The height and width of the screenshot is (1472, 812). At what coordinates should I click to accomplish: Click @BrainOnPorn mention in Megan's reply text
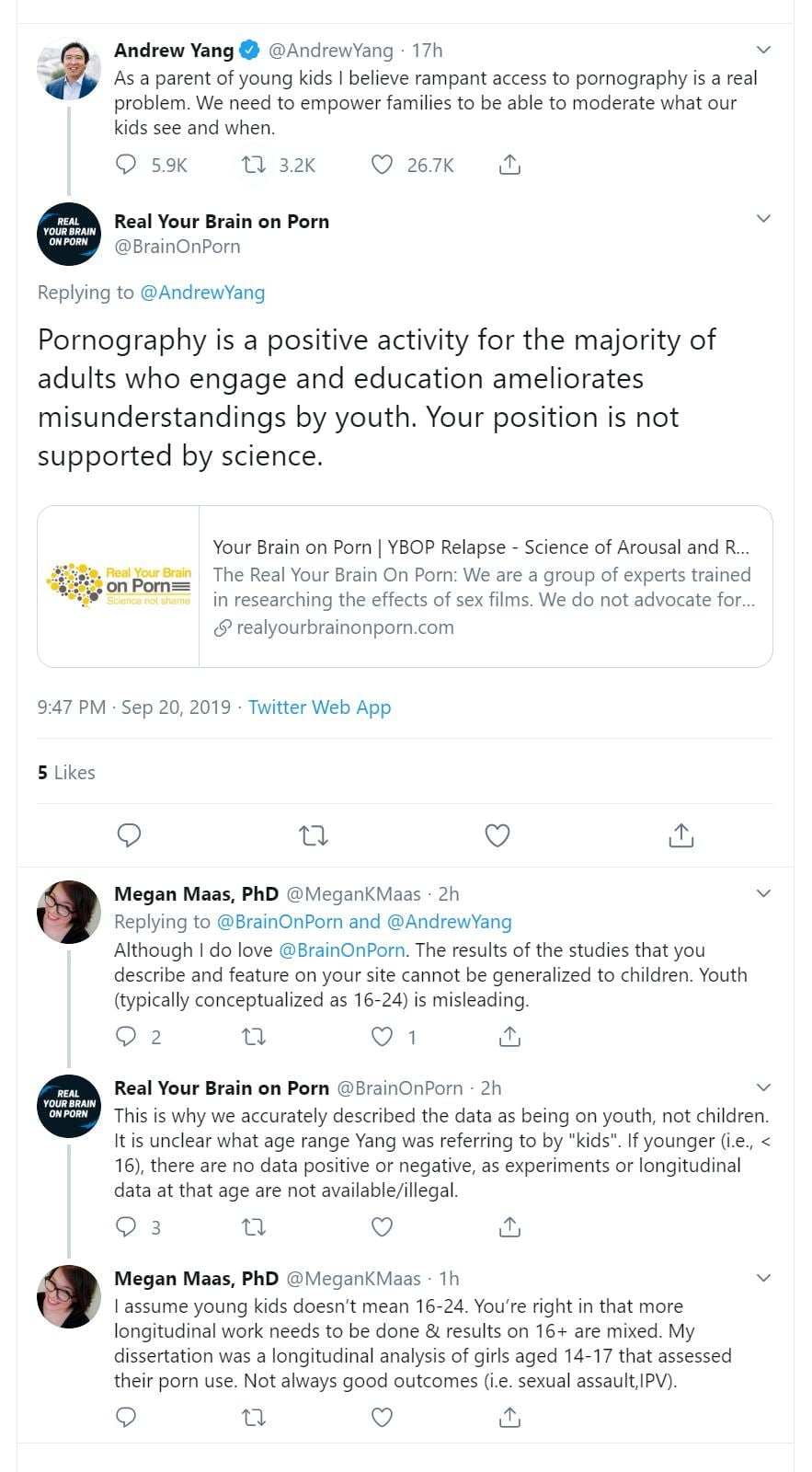[x=341, y=950]
